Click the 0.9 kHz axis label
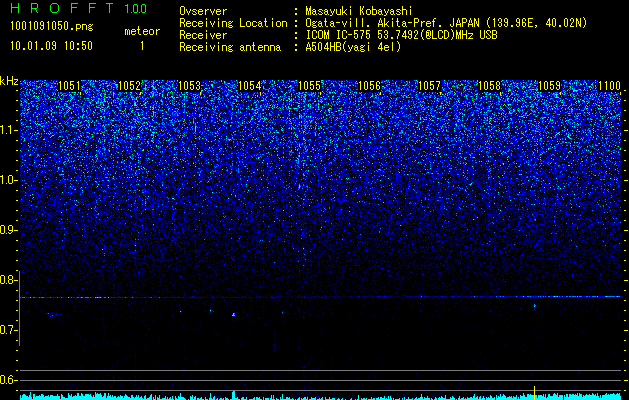The height and width of the screenshot is (400, 629). point(9,230)
